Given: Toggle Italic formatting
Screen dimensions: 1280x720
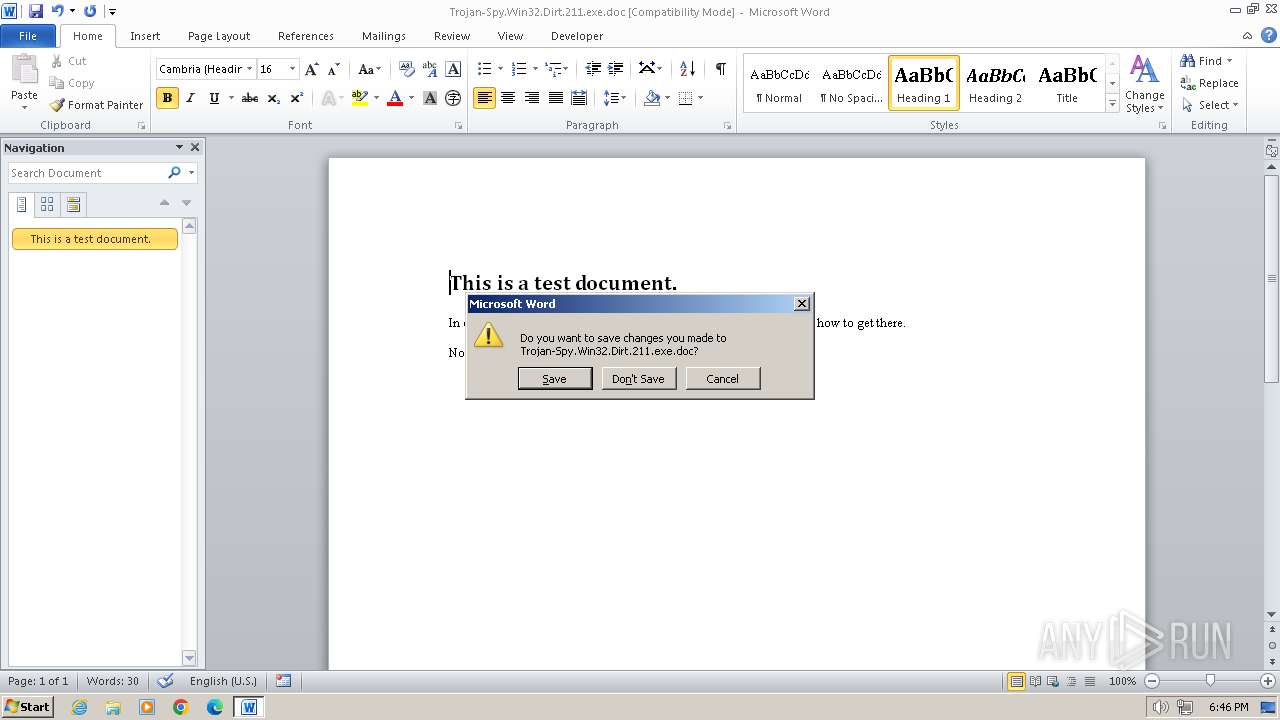Looking at the screenshot, I should point(190,98).
